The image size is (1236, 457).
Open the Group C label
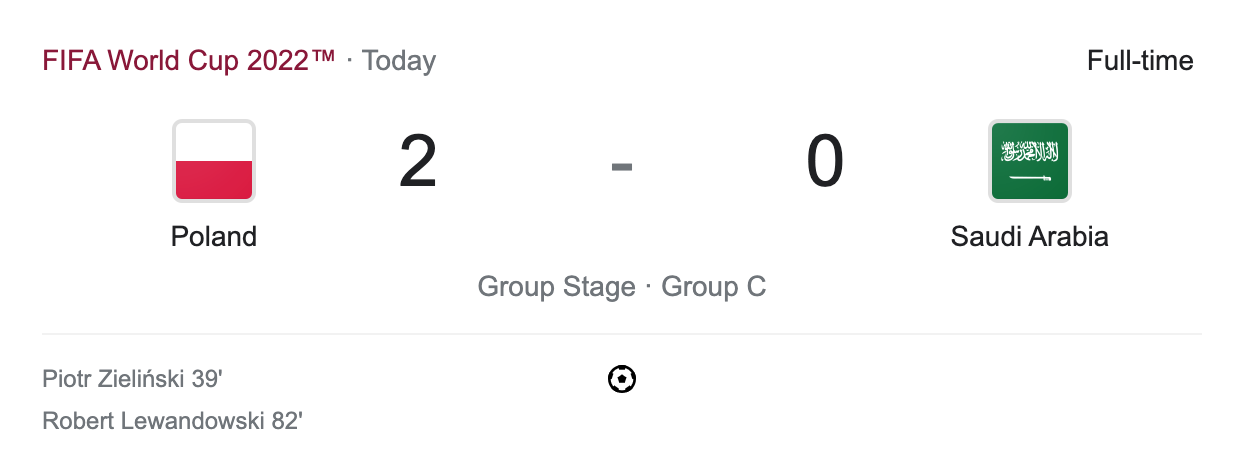pyautogui.click(x=714, y=287)
